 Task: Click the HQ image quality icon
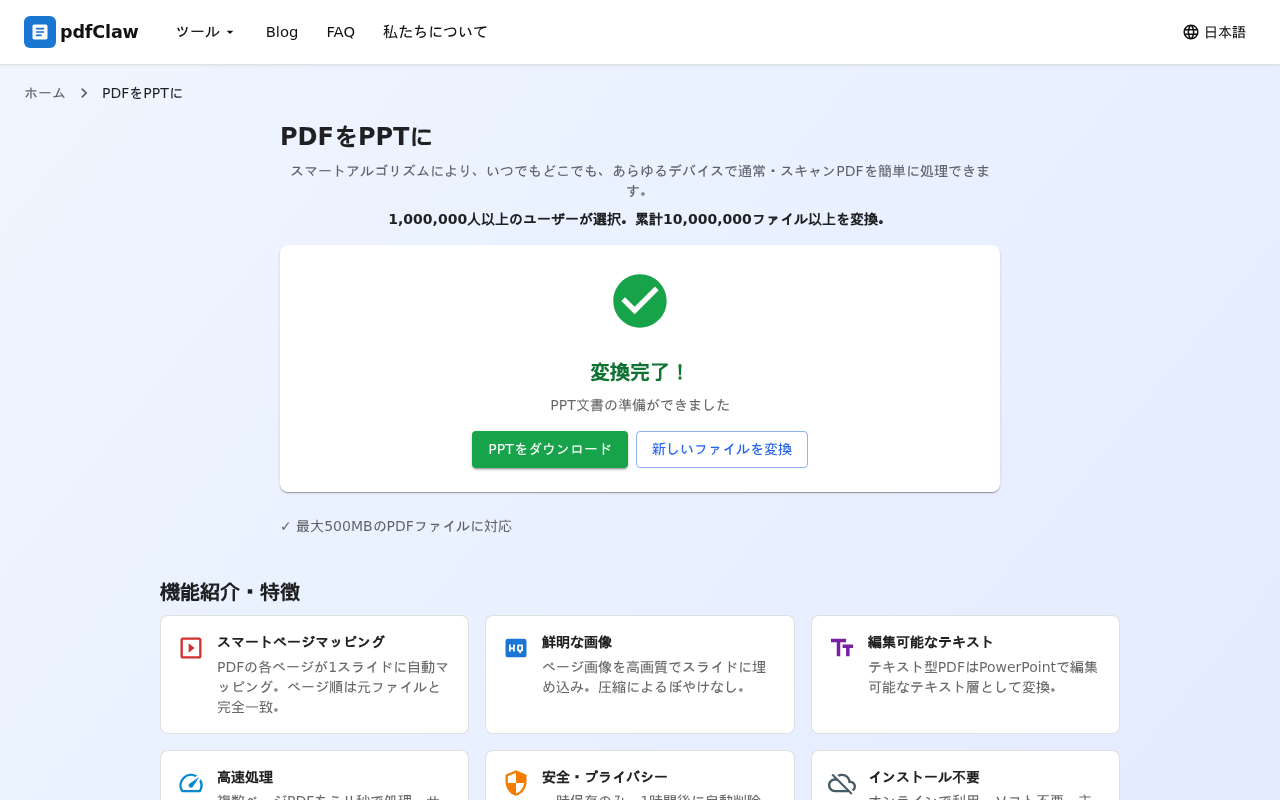[x=516, y=648]
